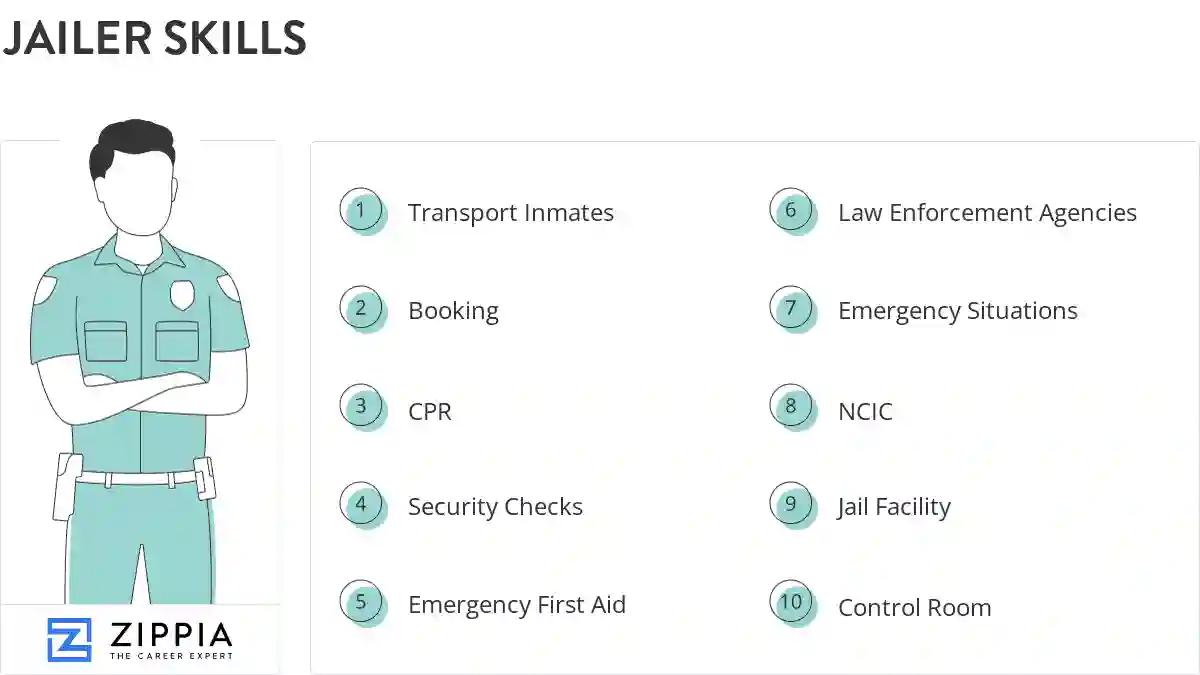Click the number 4 circle badge
1200x675 pixels.
click(361, 504)
